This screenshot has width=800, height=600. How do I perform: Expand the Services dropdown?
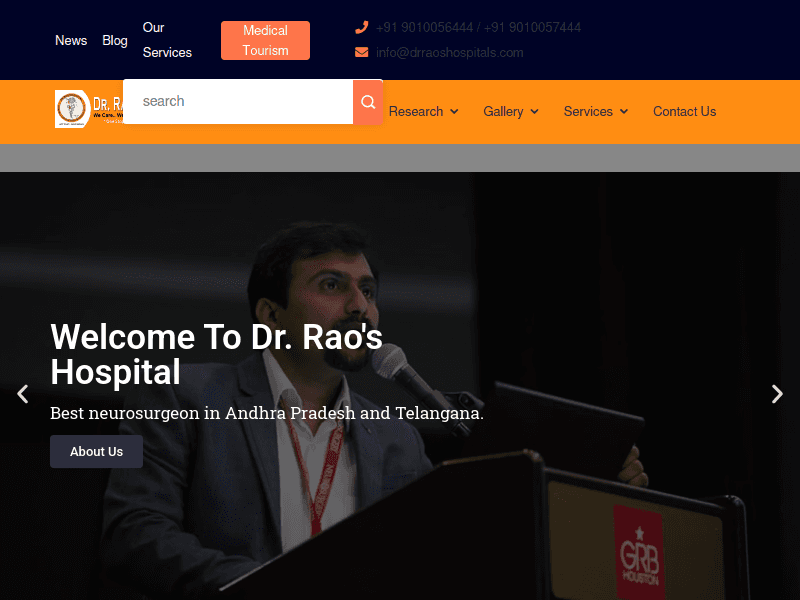click(x=589, y=111)
